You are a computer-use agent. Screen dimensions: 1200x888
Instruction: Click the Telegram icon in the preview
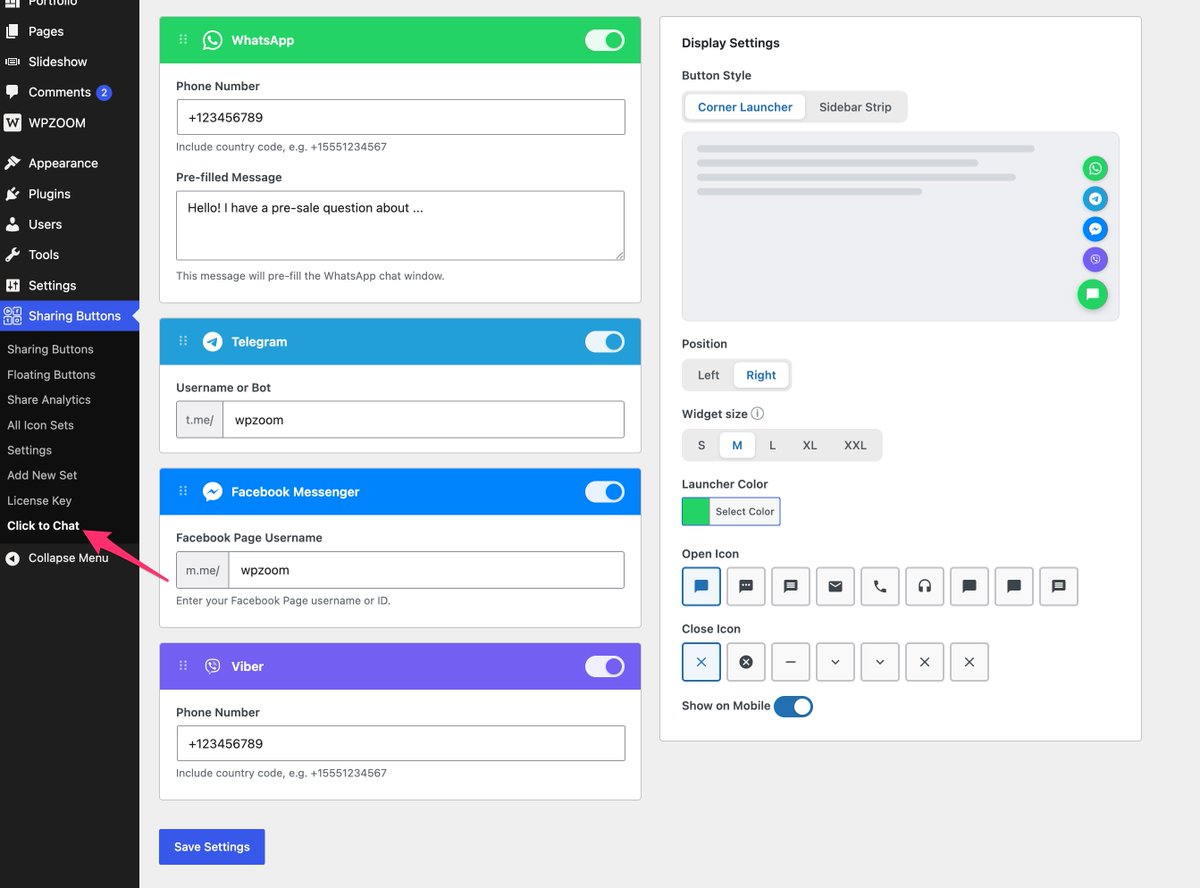click(1095, 199)
